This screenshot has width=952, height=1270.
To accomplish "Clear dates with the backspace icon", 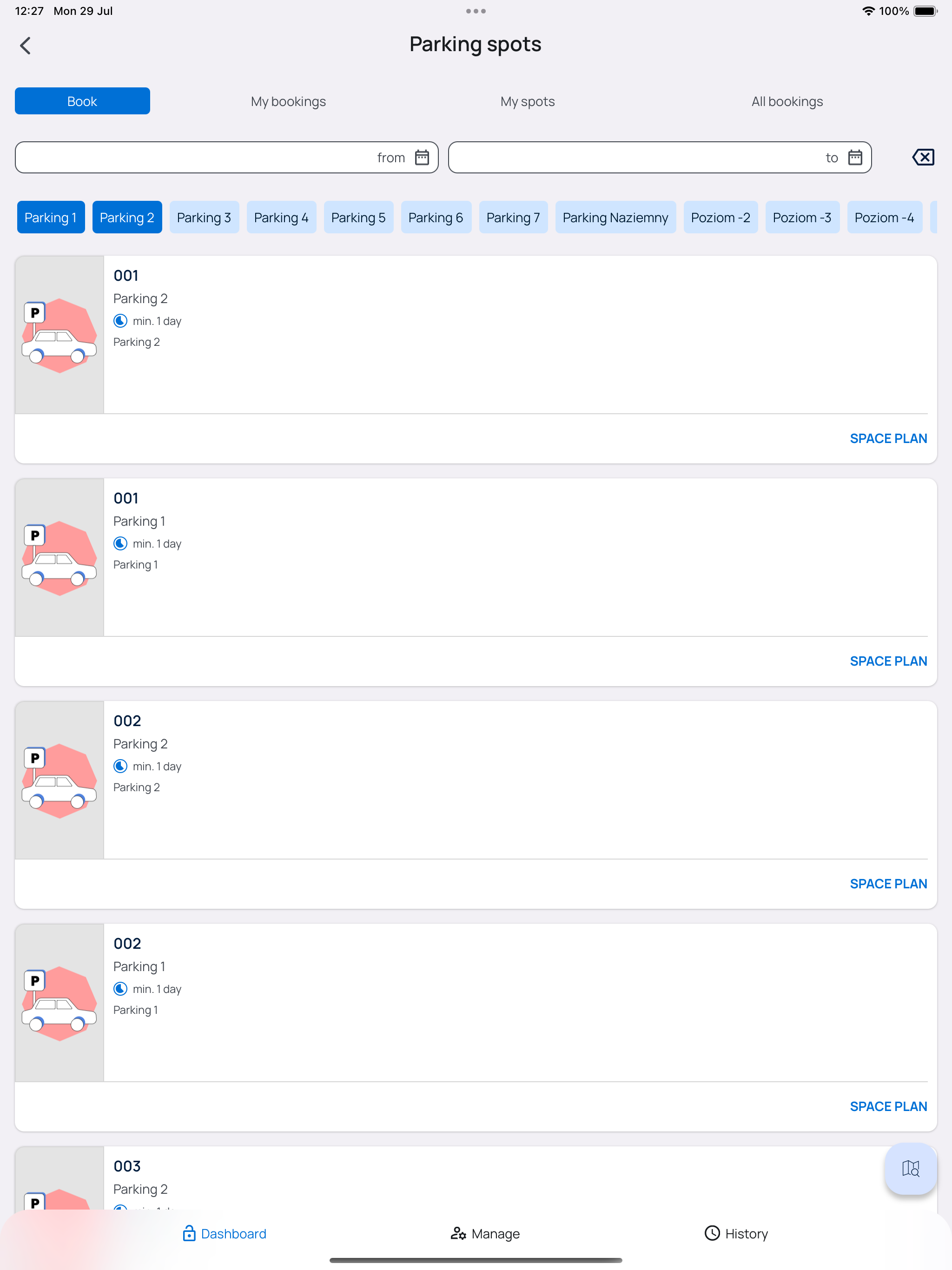I will (923, 157).
